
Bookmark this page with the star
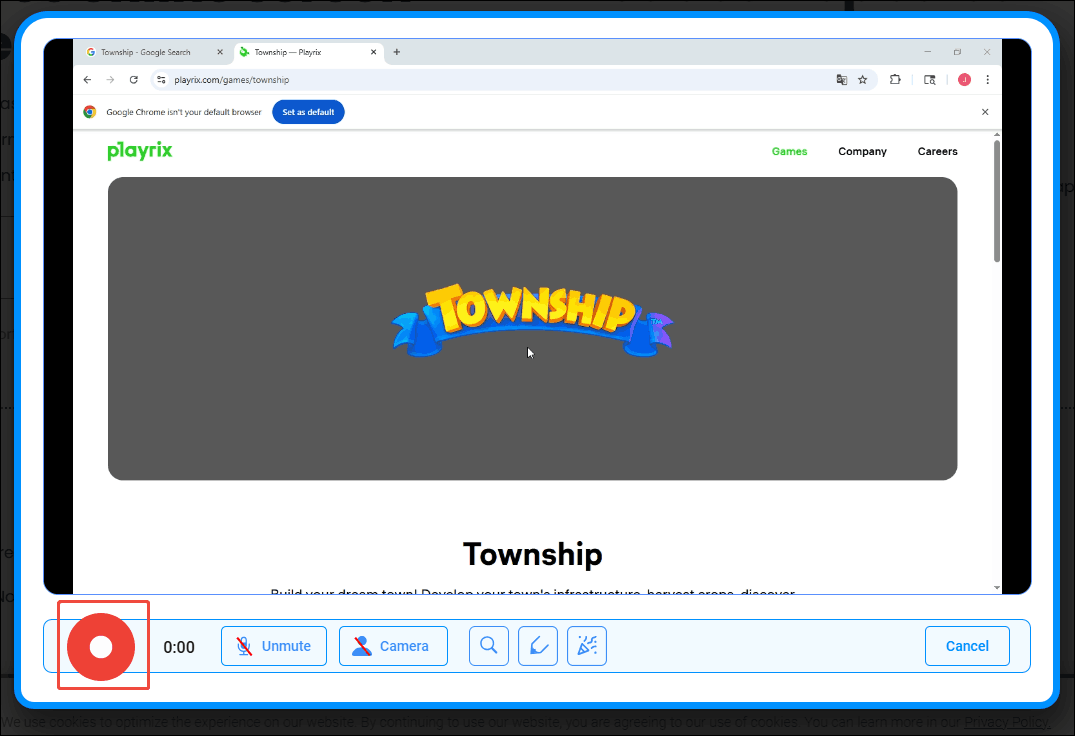[862, 79]
